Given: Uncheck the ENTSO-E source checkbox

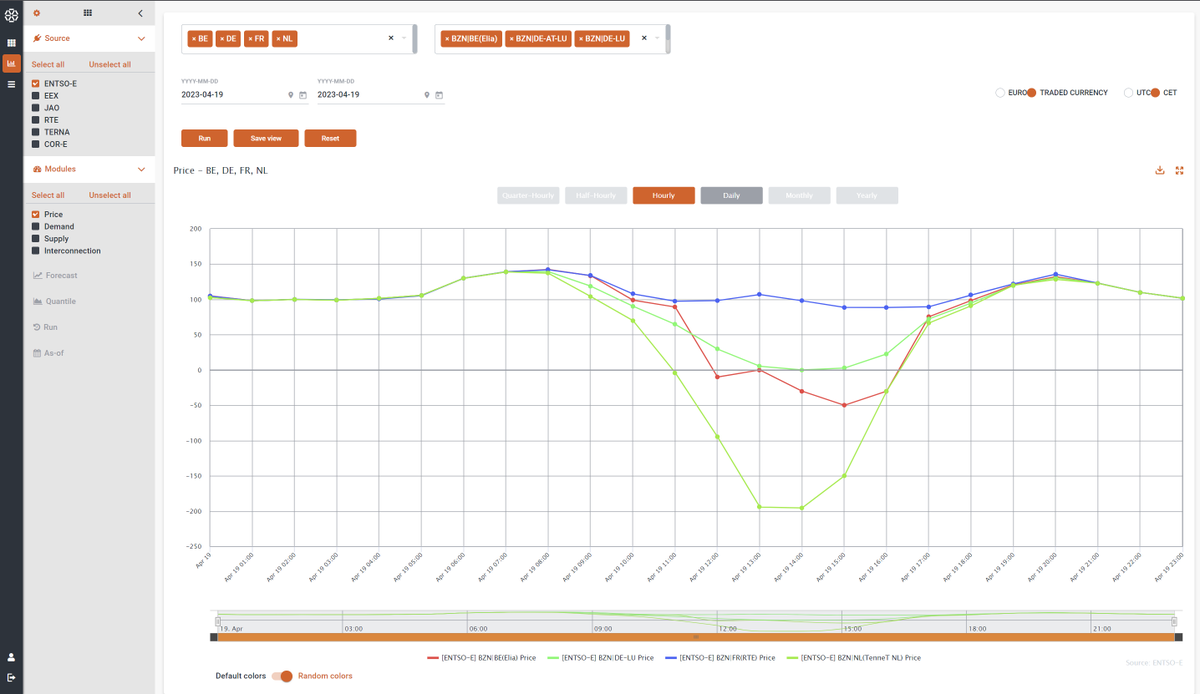Looking at the screenshot, I should click(36, 84).
